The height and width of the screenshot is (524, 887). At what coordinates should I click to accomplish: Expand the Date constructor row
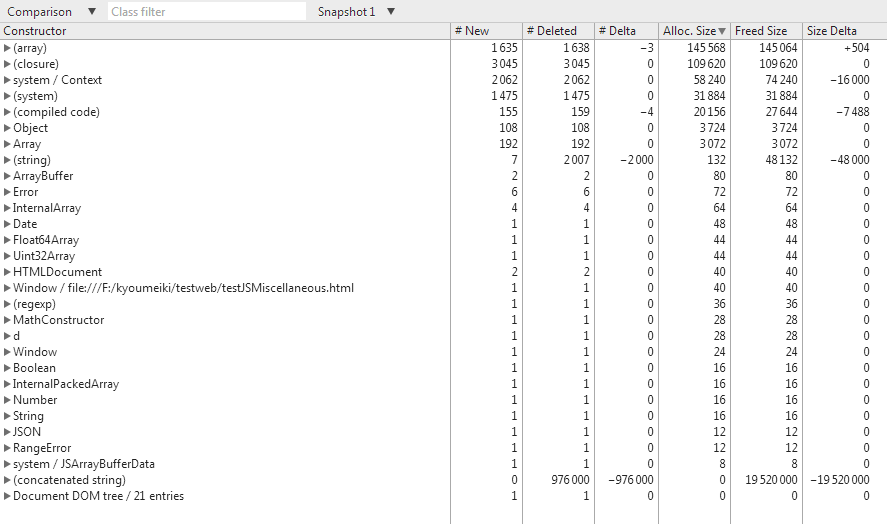coord(7,224)
